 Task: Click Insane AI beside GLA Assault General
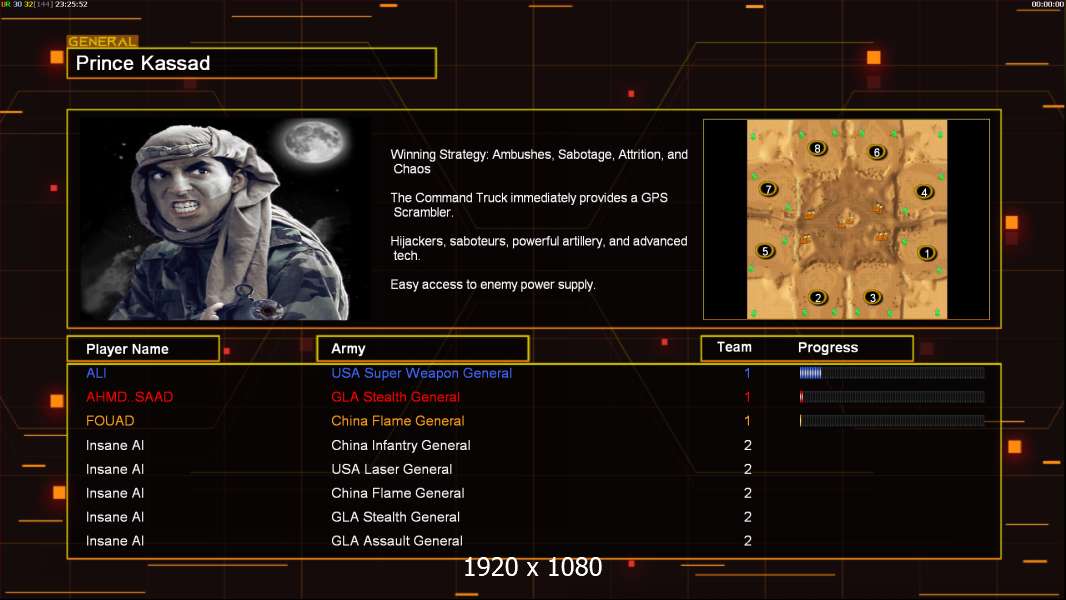[115, 541]
